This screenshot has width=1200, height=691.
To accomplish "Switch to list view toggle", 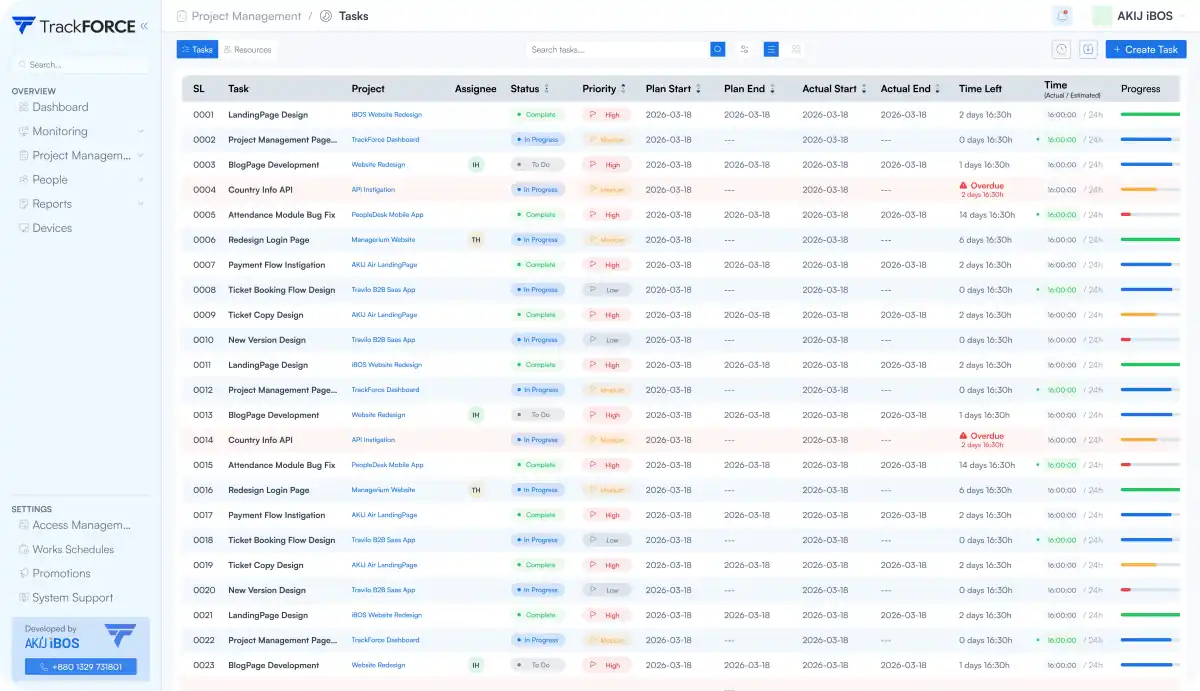I will click(771, 49).
